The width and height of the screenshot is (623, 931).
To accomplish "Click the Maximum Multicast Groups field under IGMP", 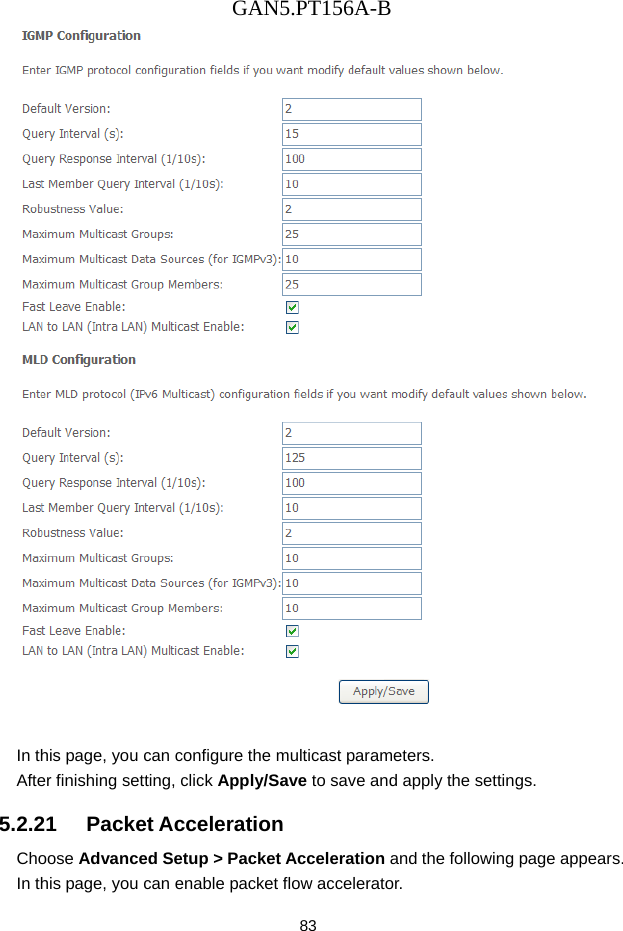I will (x=351, y=234).
